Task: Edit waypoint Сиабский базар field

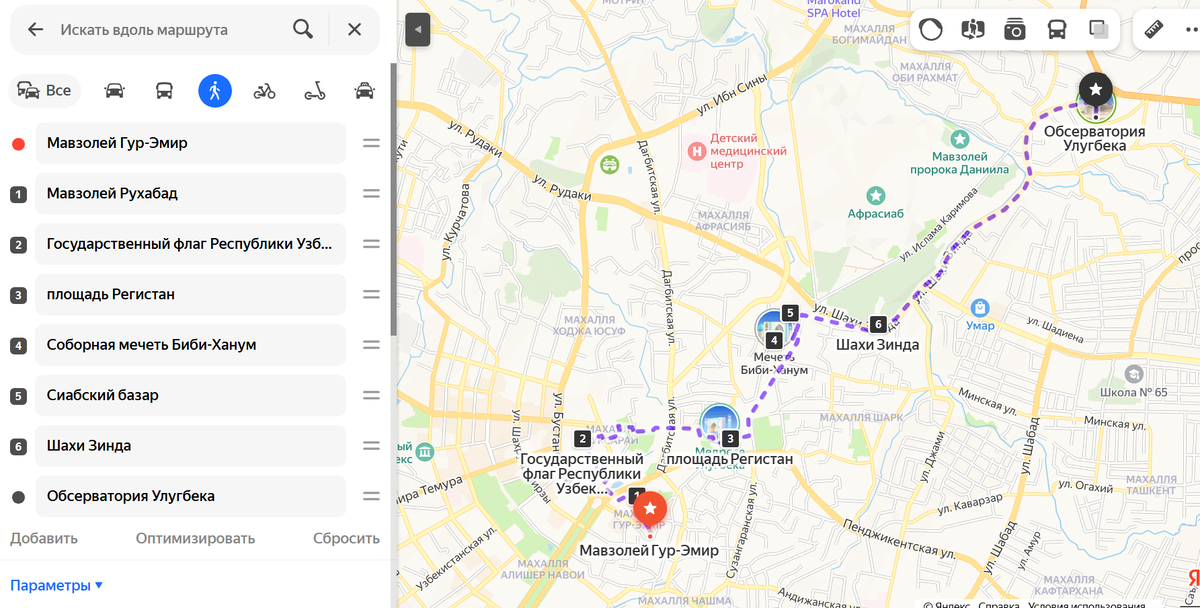Action: (190, 395)
